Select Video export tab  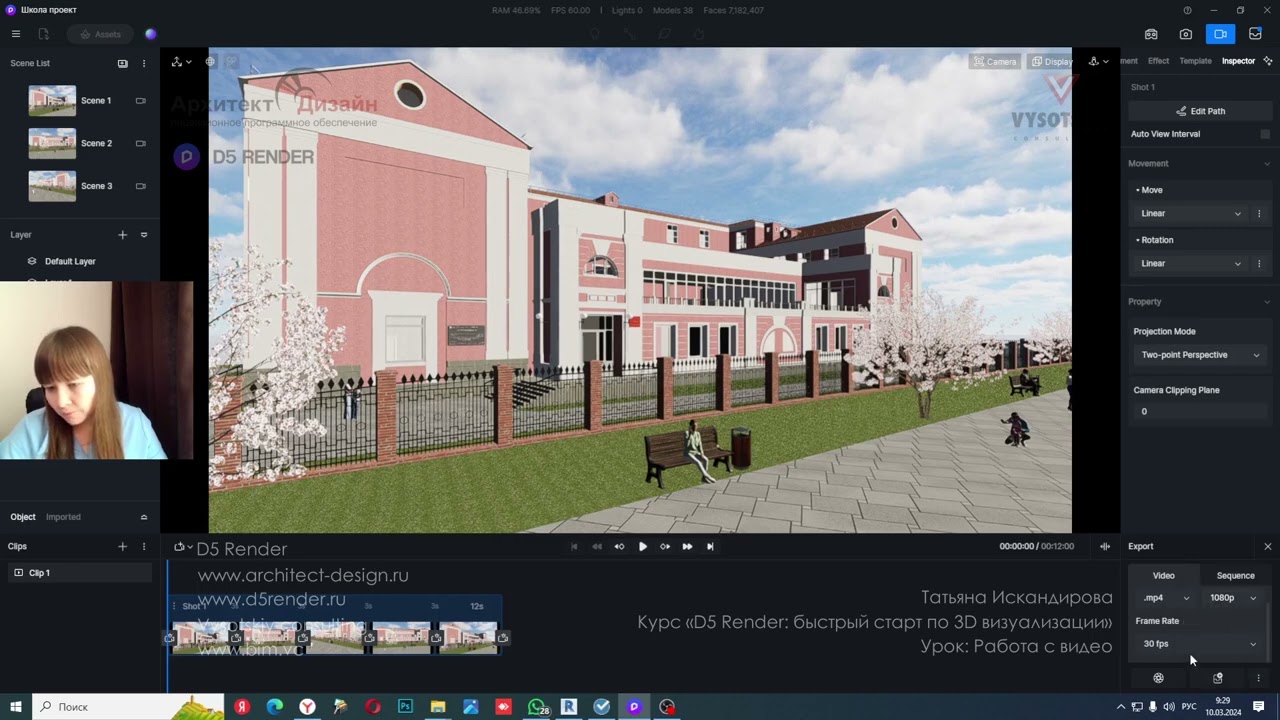1164,576
